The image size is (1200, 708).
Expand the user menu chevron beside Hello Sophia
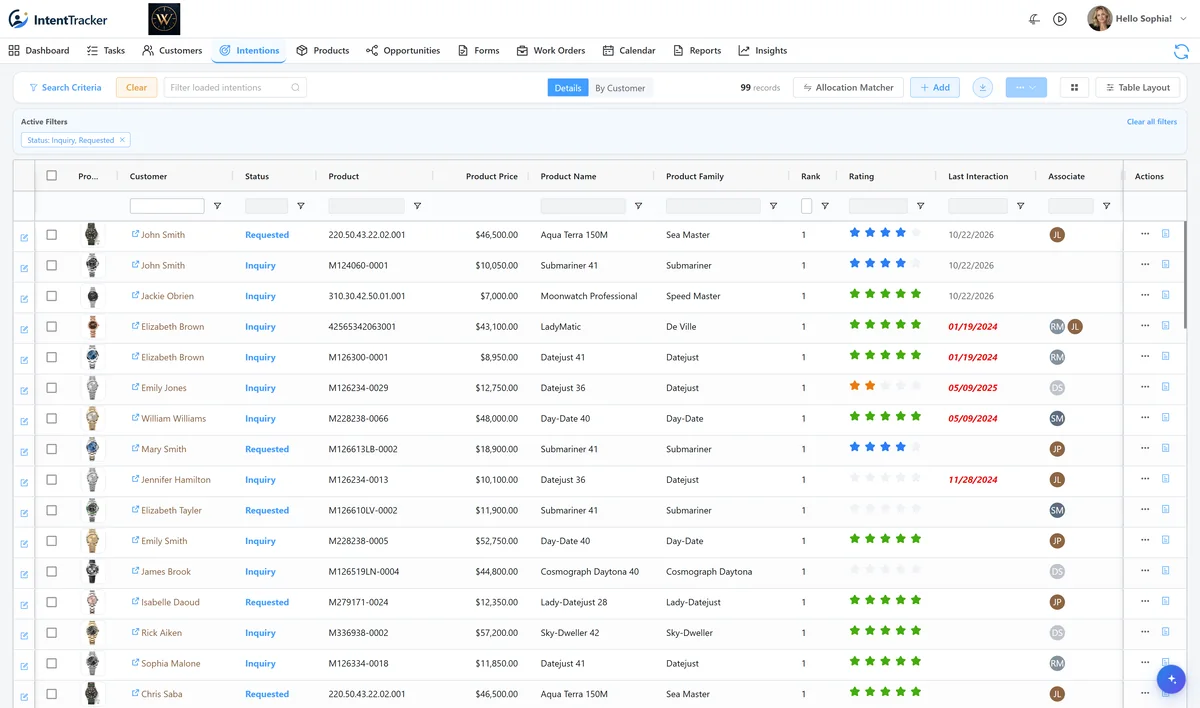(1185, 19)
